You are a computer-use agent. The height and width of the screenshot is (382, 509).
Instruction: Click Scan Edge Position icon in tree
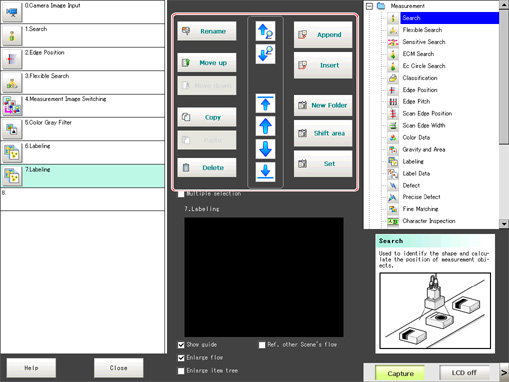click(393, 114)
